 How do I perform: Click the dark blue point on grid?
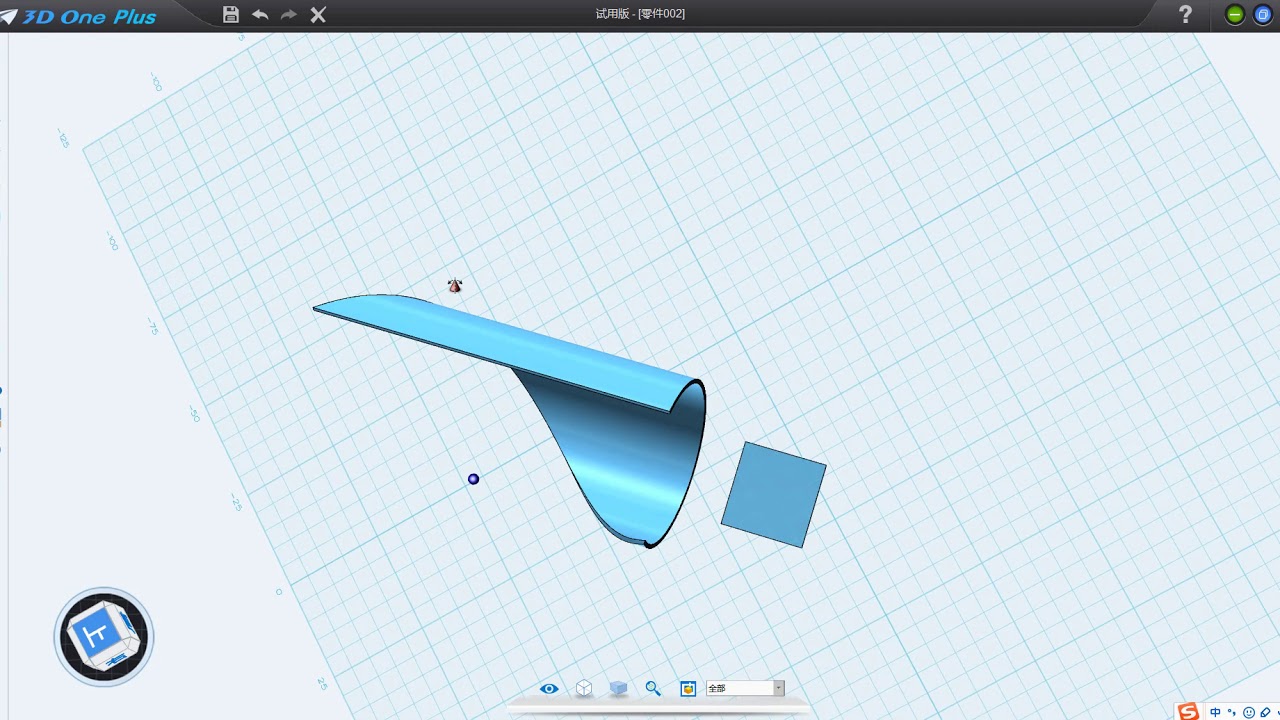pyautogui.click(x=474, y=479)
